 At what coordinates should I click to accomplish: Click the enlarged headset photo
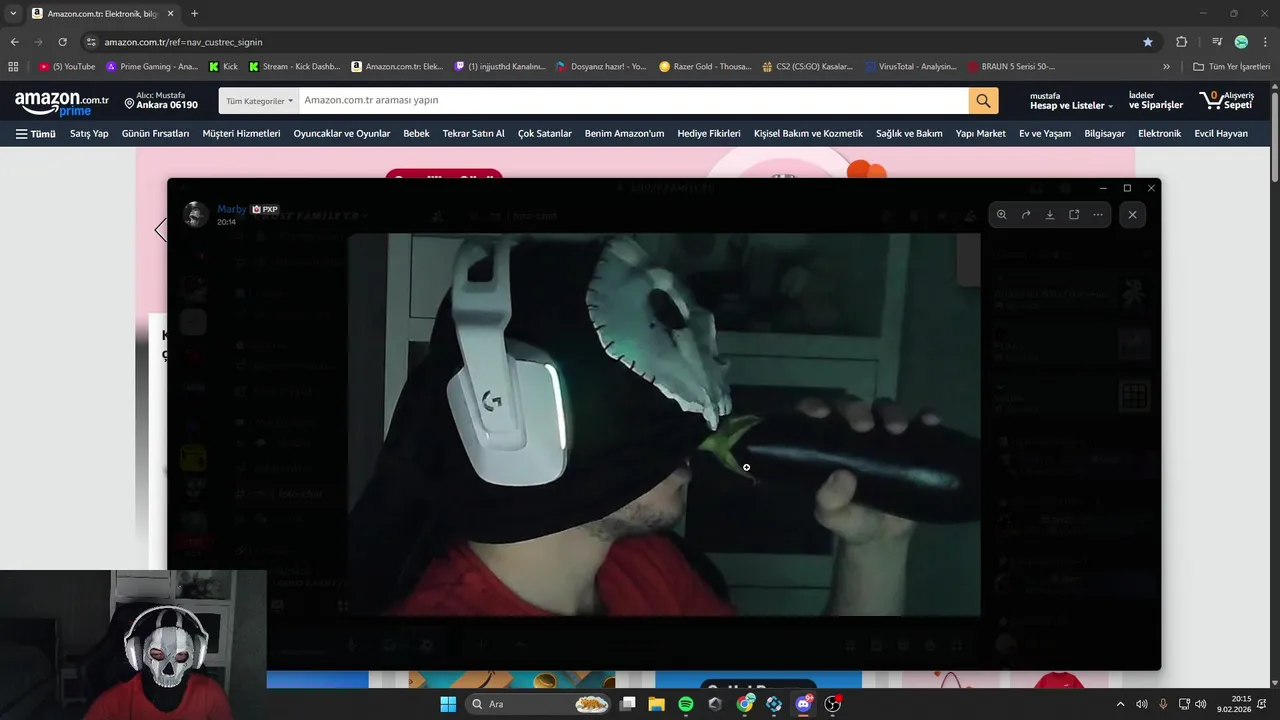[664, 424]
